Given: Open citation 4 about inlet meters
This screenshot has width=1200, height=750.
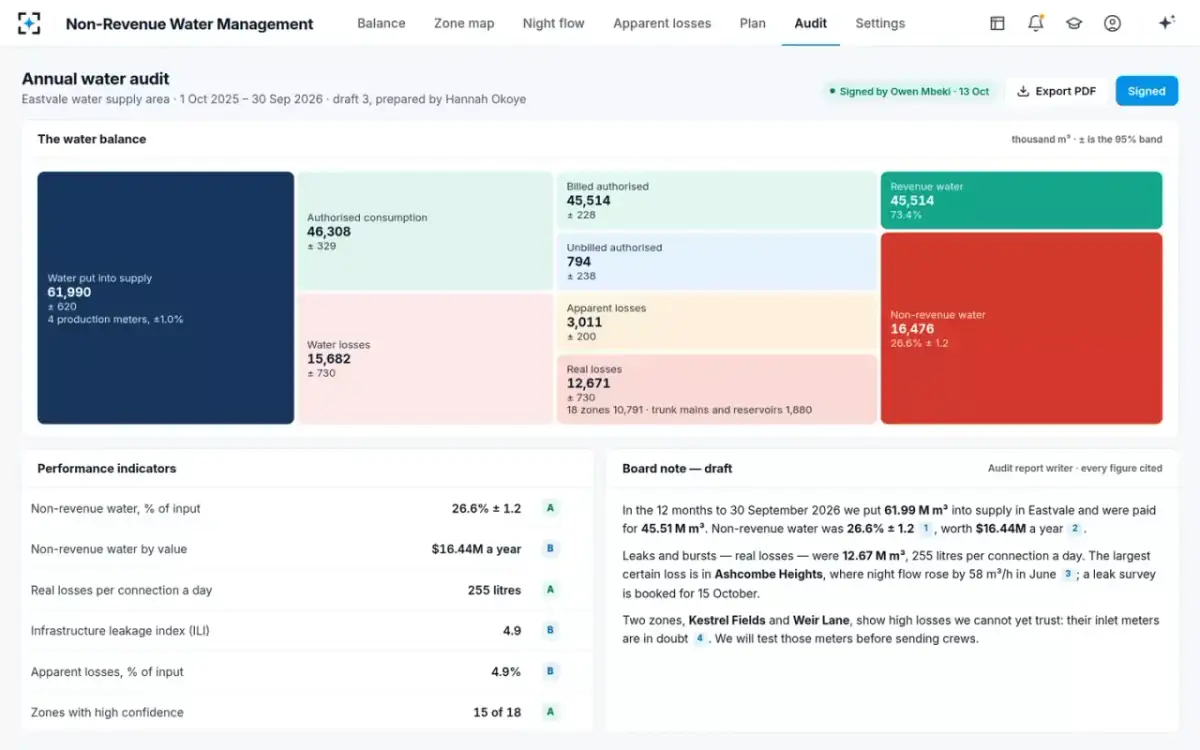Looking at the screenshot, I should pos(700,638).
